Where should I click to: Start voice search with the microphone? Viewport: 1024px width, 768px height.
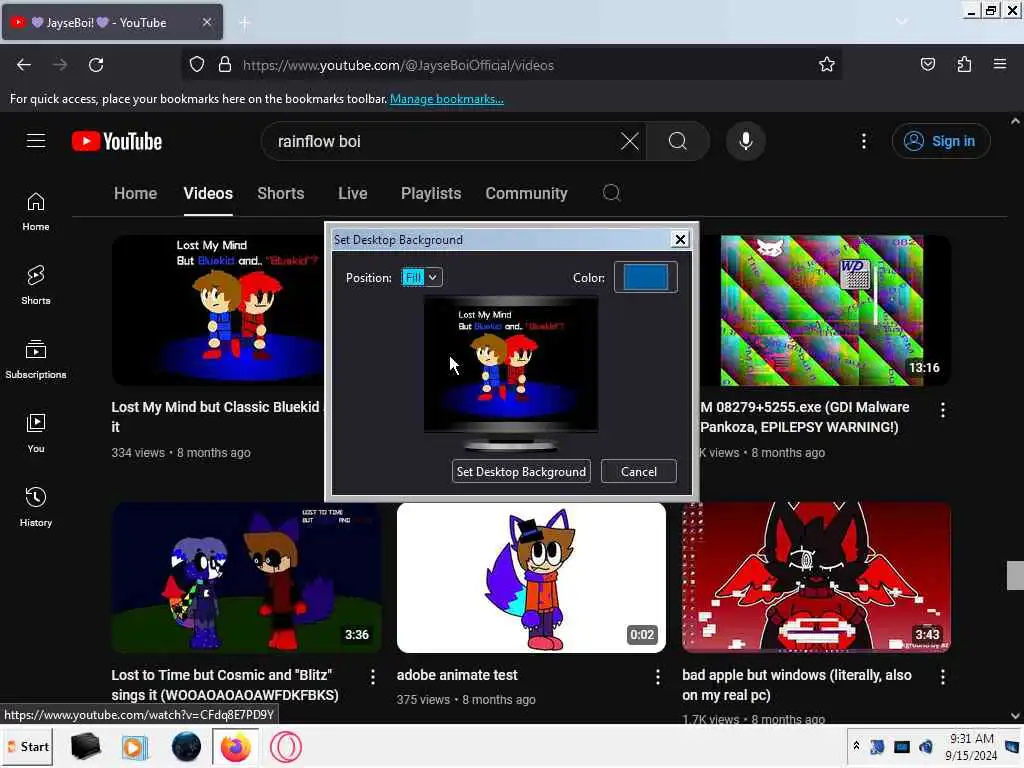click(745, 141)
